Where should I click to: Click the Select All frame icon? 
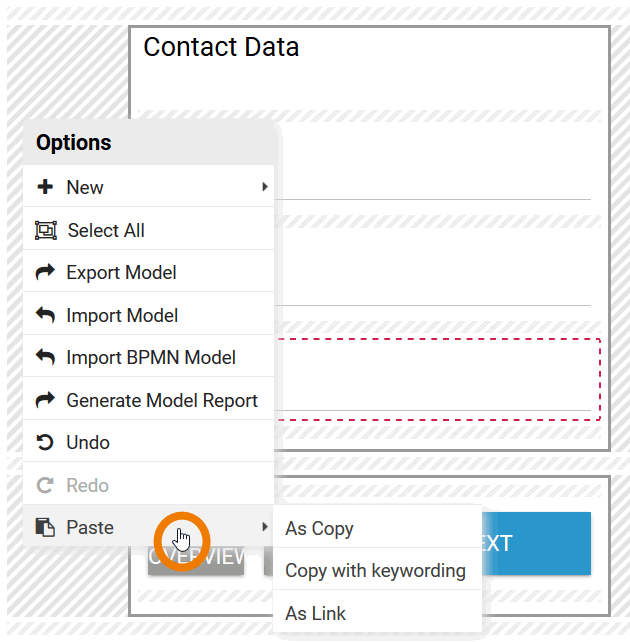point(45,230)
